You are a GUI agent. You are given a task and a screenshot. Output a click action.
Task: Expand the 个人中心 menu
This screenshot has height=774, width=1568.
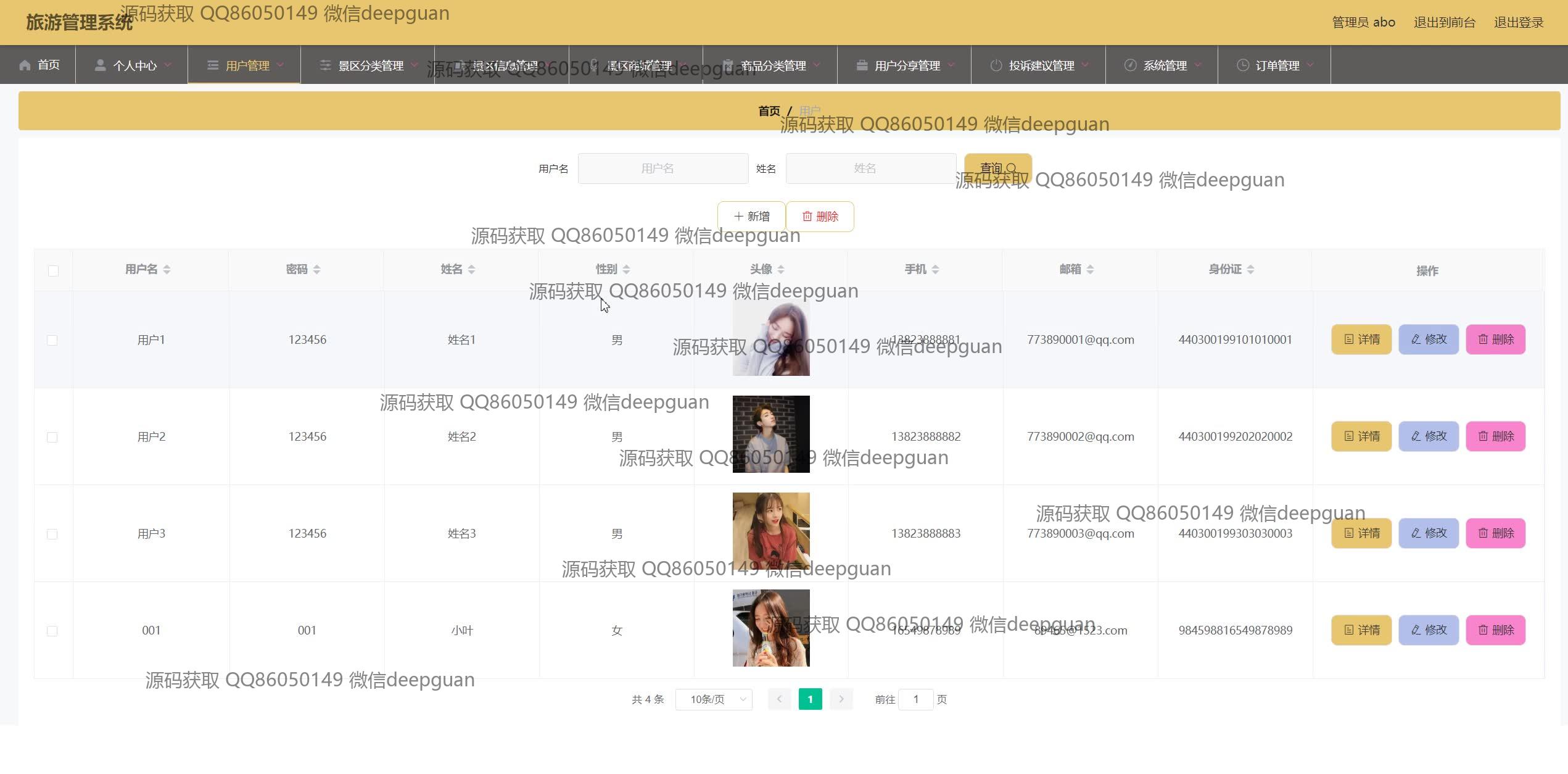pos(134,65)
